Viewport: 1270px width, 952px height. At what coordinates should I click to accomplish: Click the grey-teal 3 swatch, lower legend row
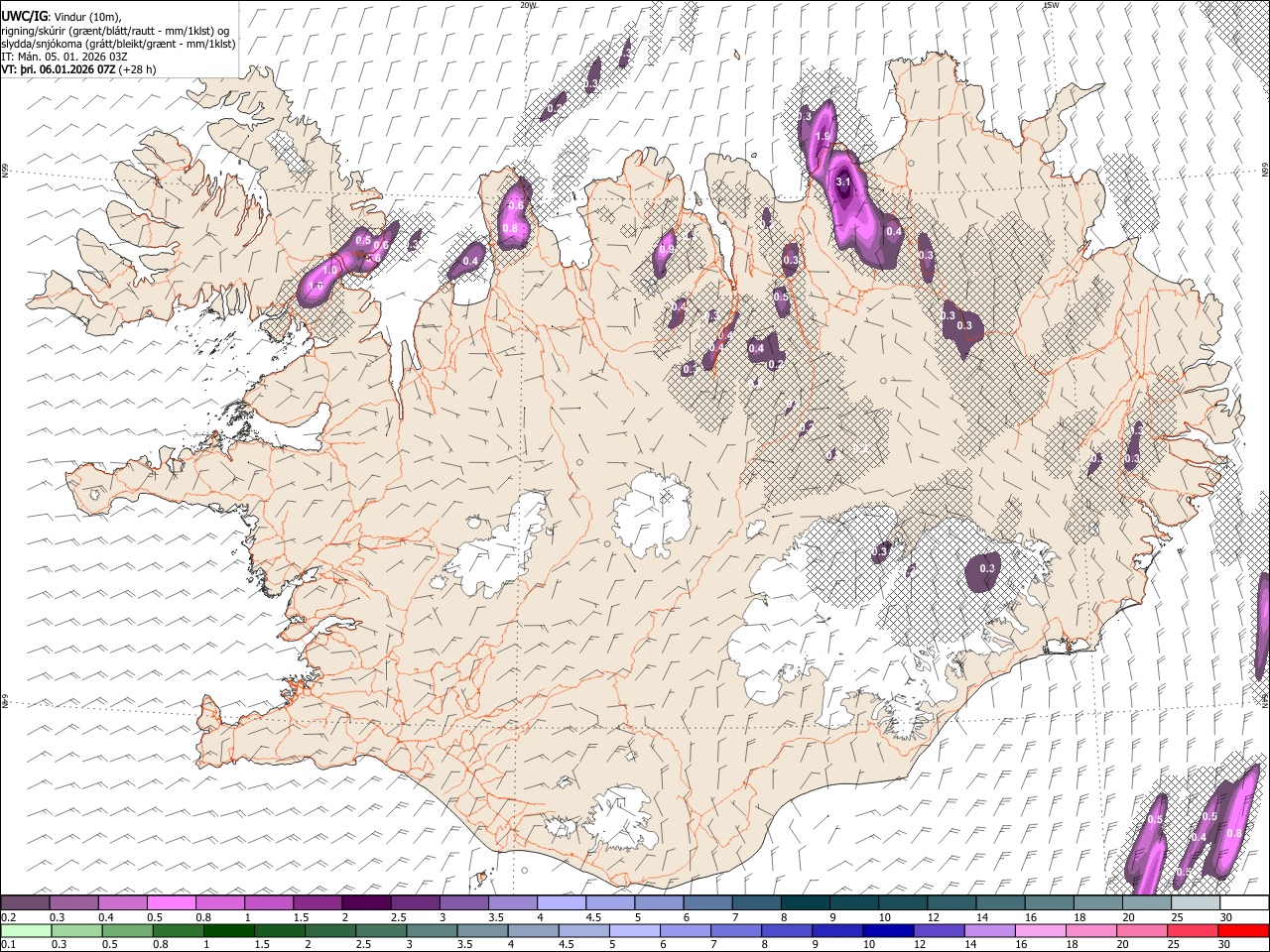(432, 930)
